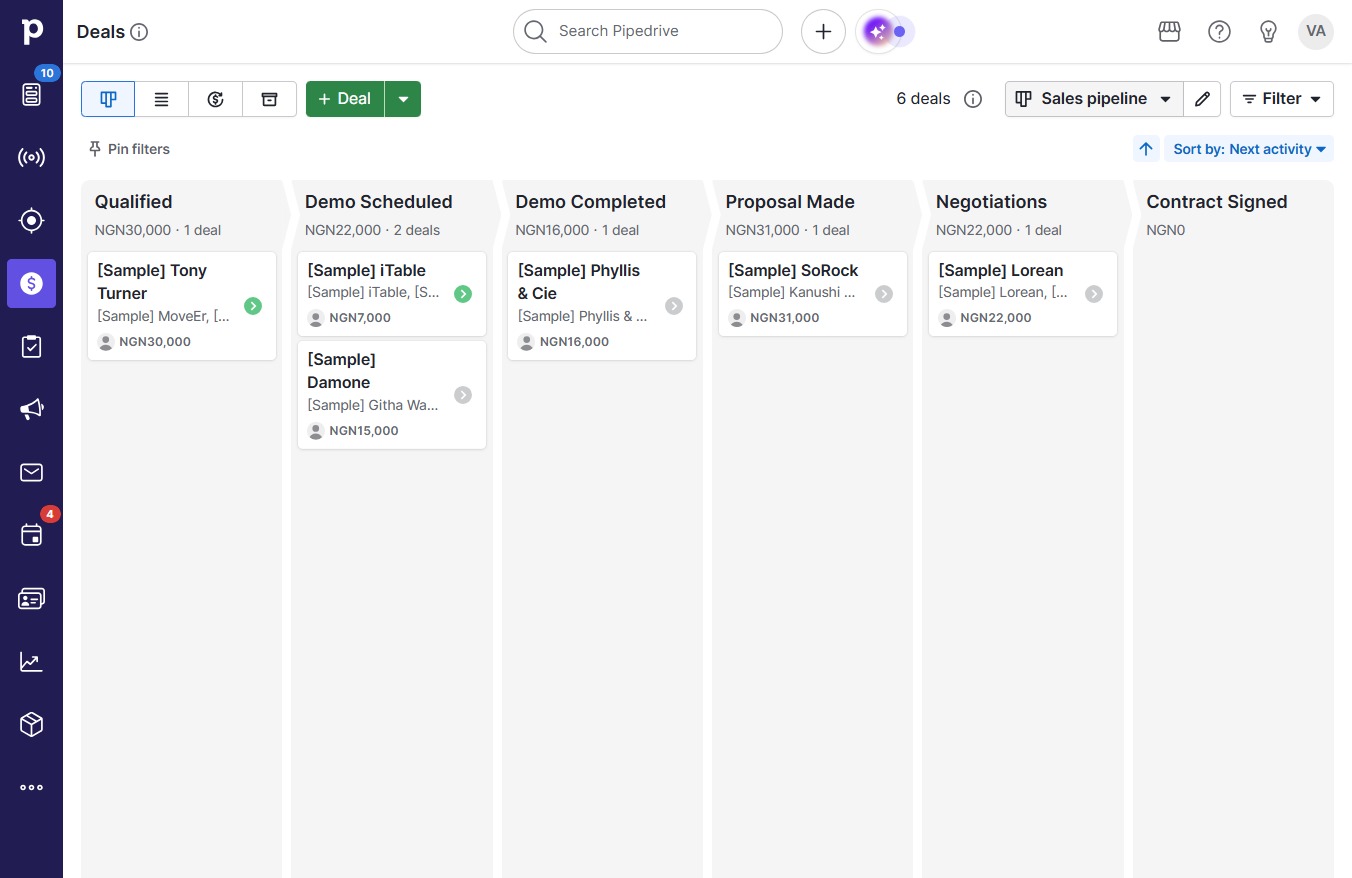
Task: Click grey activity arrow on Damone deal
Action: tap(463, 395)
